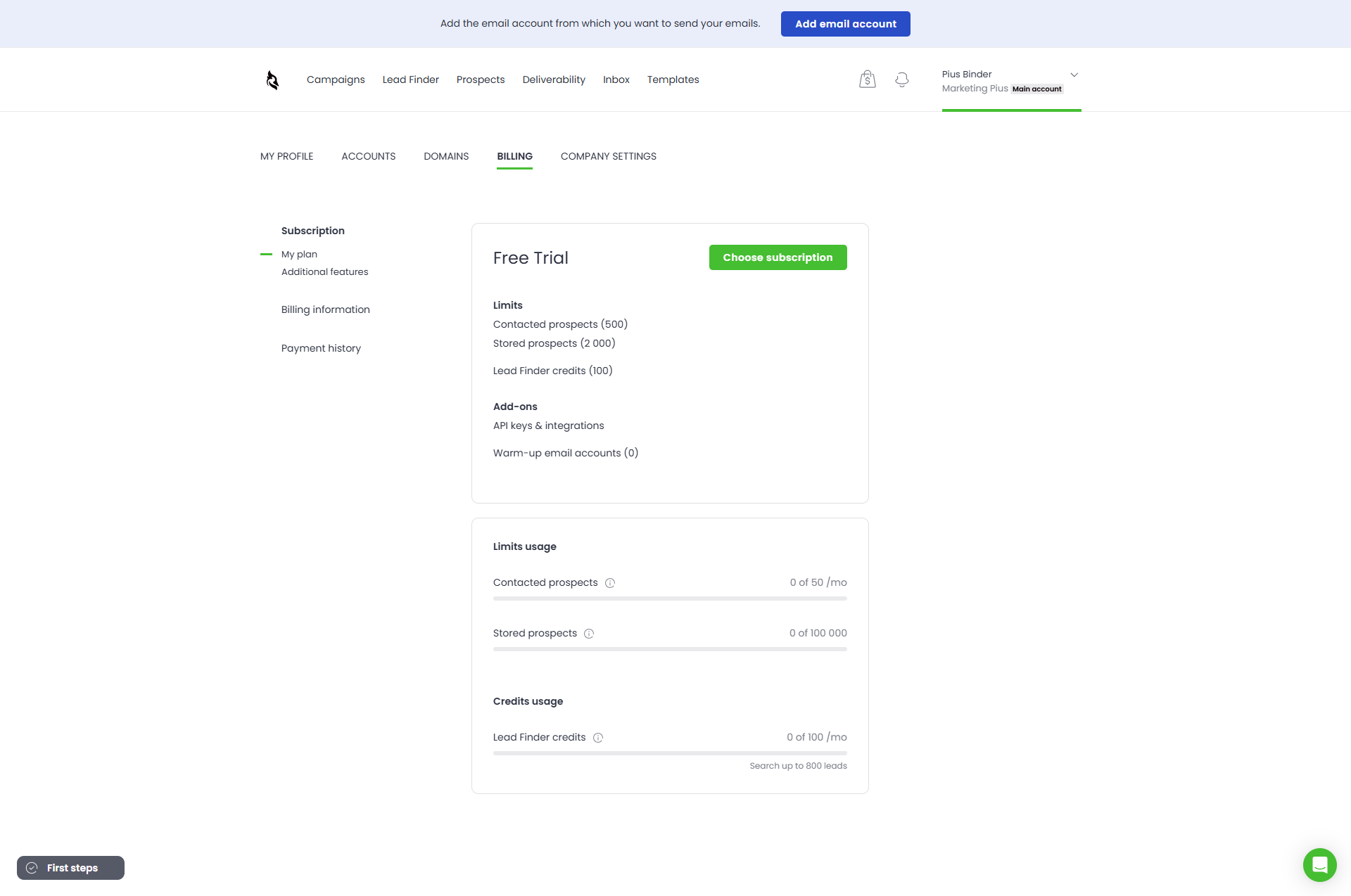
Task: Click info icon next to Stored prospects
Action: tap(589, 634)
